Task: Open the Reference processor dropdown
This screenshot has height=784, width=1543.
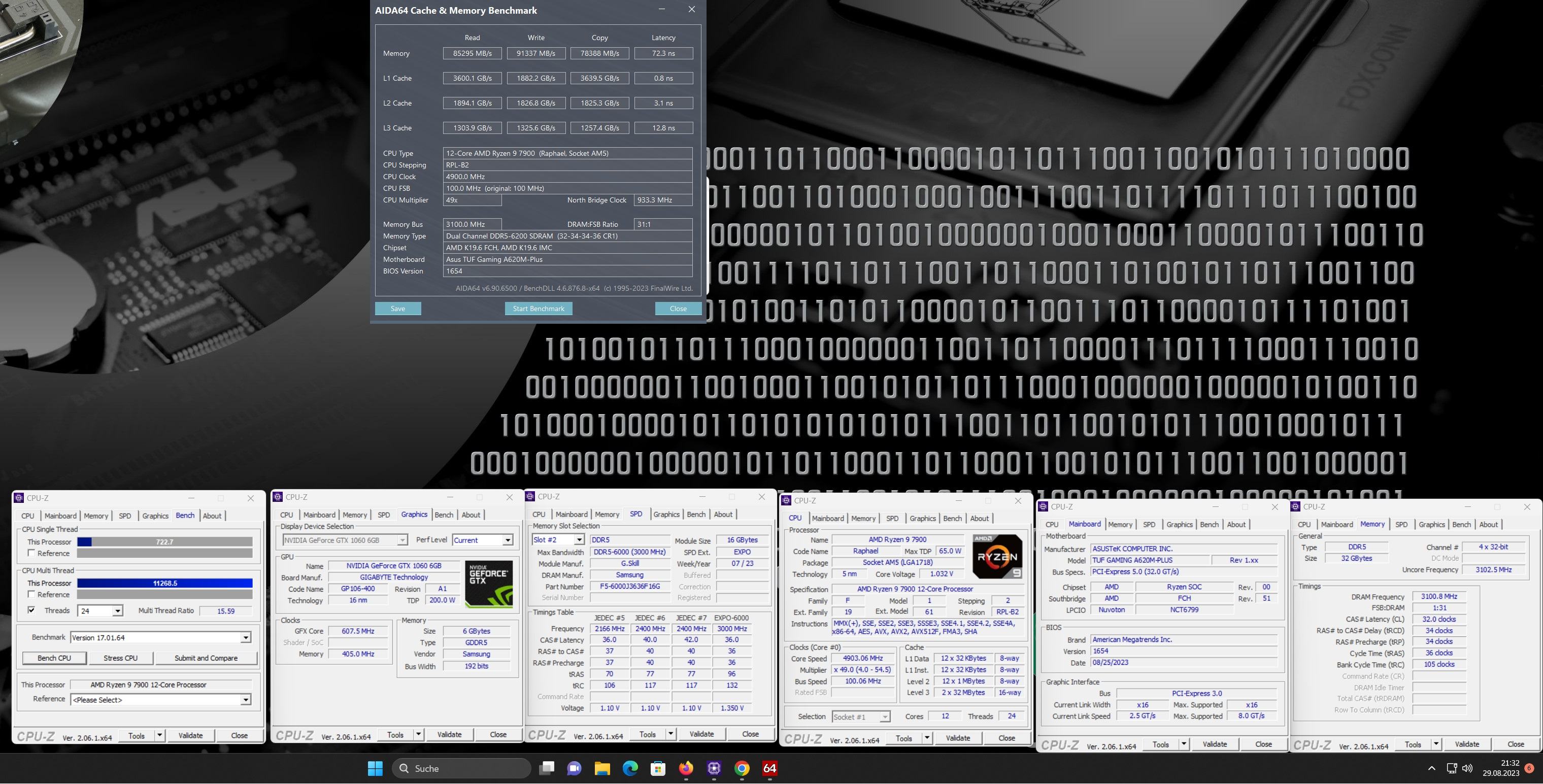Action: 246,700
